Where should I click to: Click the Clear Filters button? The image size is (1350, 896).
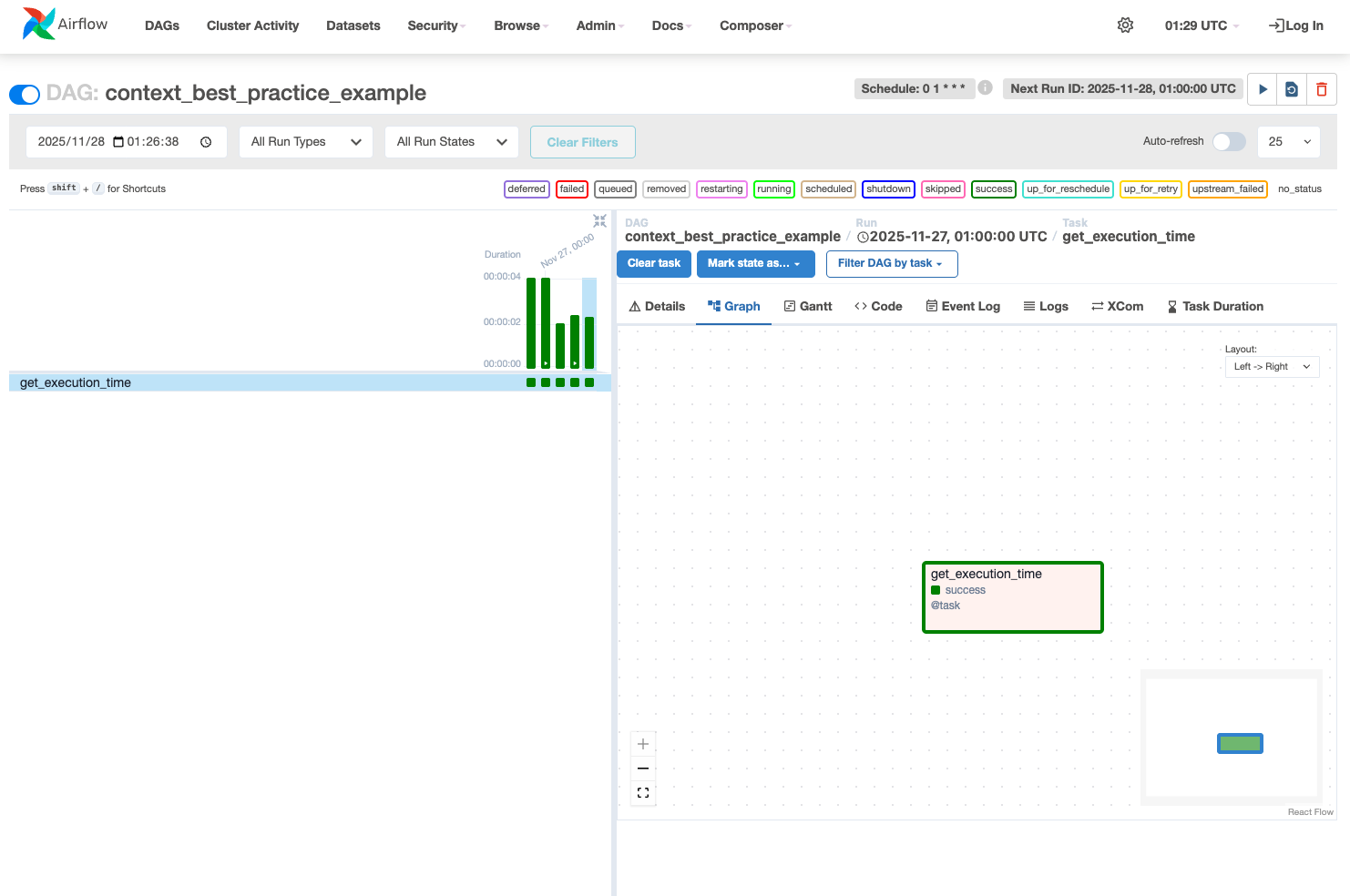[x=582, y=142]
